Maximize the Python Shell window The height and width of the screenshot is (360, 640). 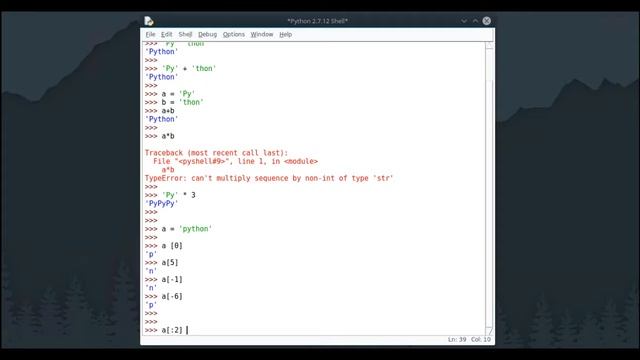475,21
